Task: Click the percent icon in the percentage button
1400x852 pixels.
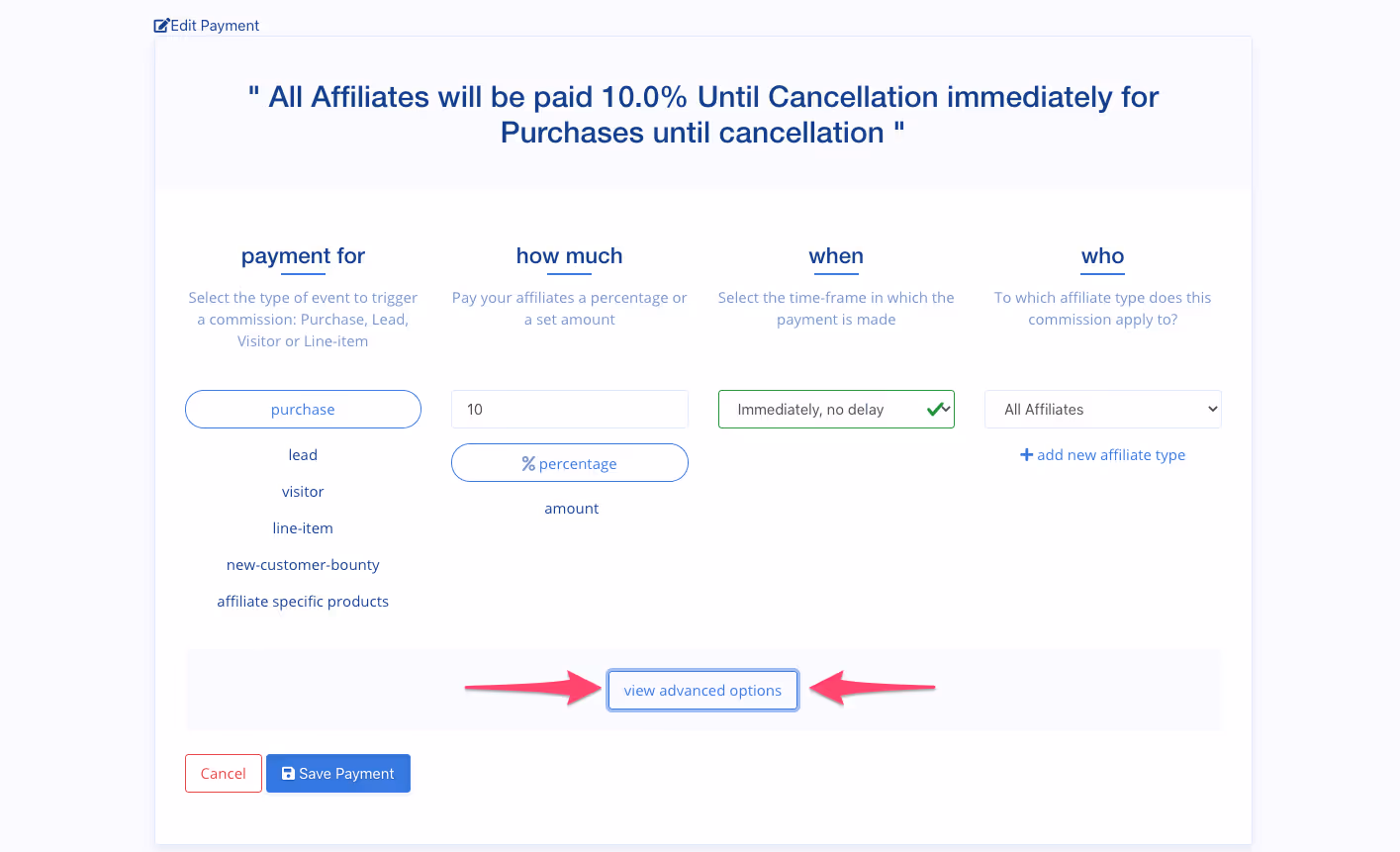Action: pos(528,463)
